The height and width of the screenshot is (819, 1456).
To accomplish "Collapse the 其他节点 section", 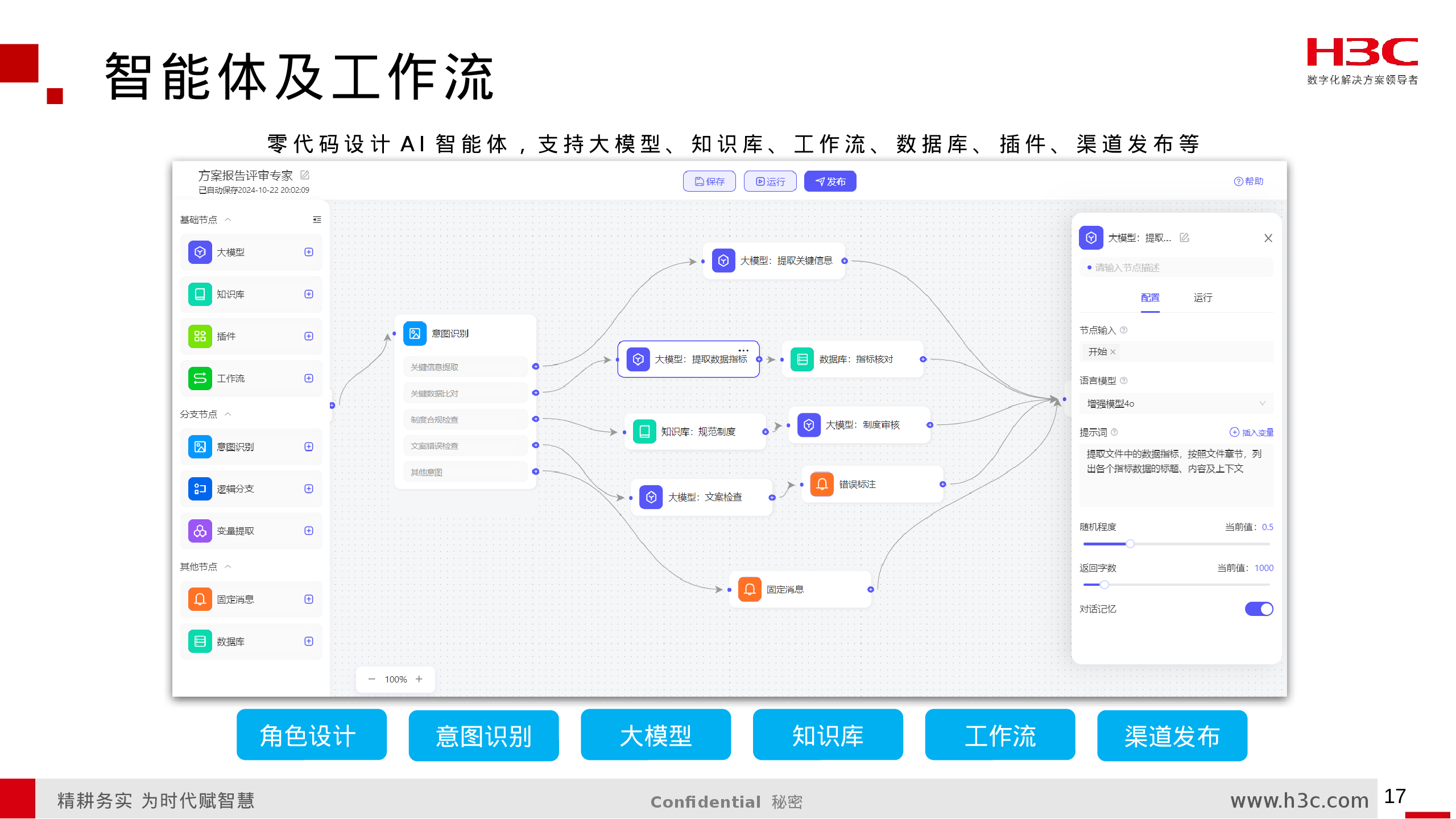I will [x=228, y=566].
